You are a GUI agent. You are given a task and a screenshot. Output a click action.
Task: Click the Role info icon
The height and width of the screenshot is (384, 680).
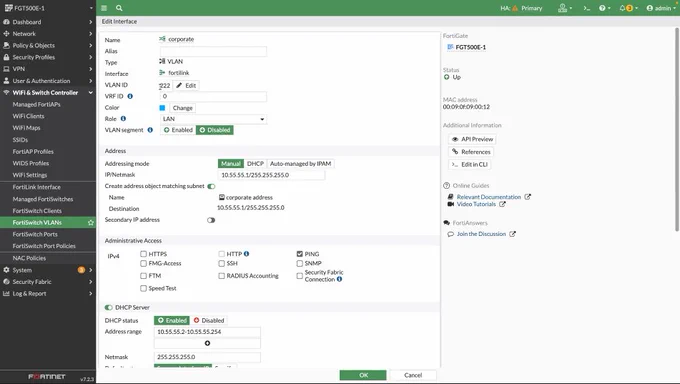pyautogui.click(x=123, y=118)
